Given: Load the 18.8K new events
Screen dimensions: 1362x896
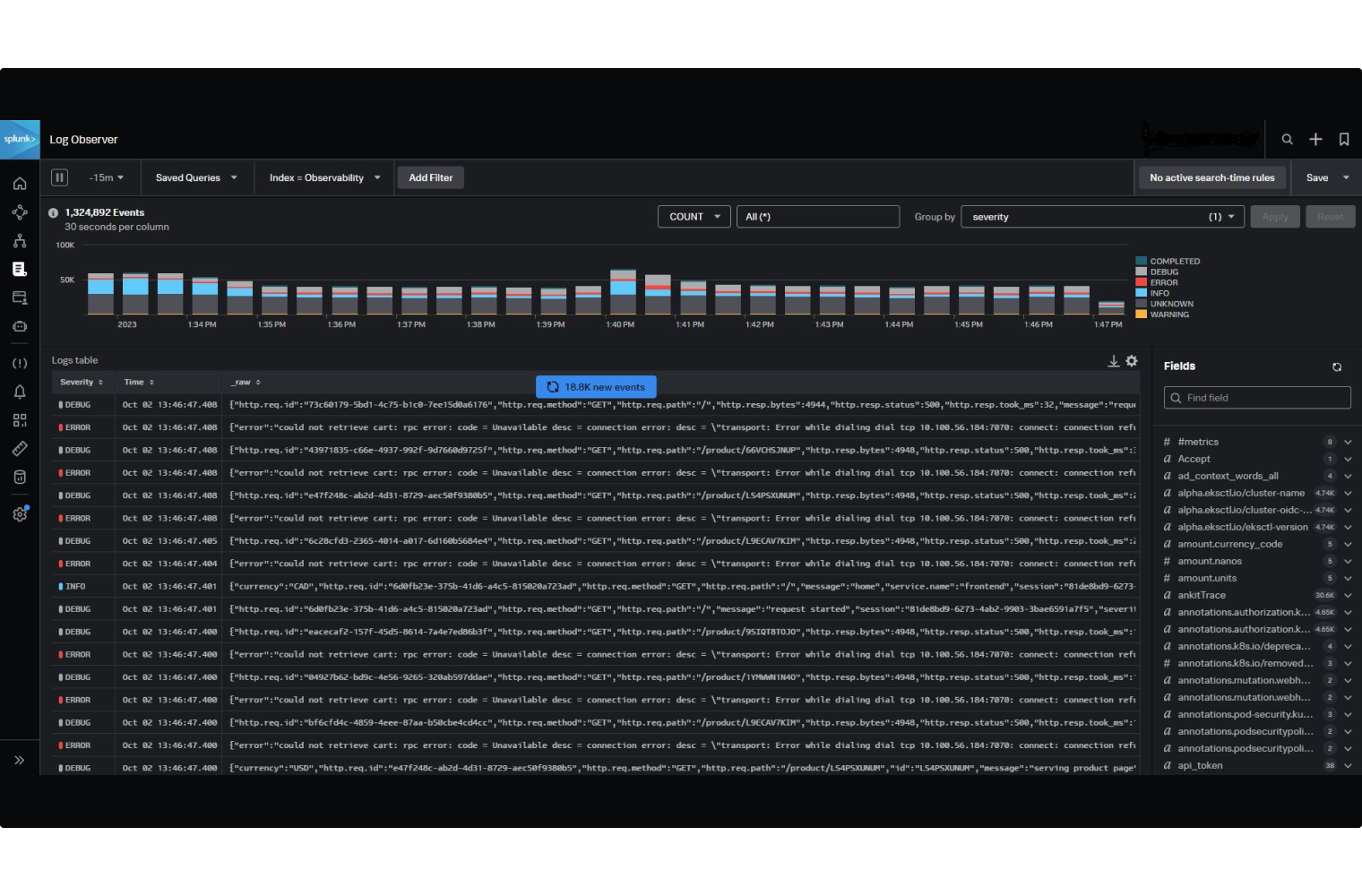Looking at the screenshot, I should point(596,386).
